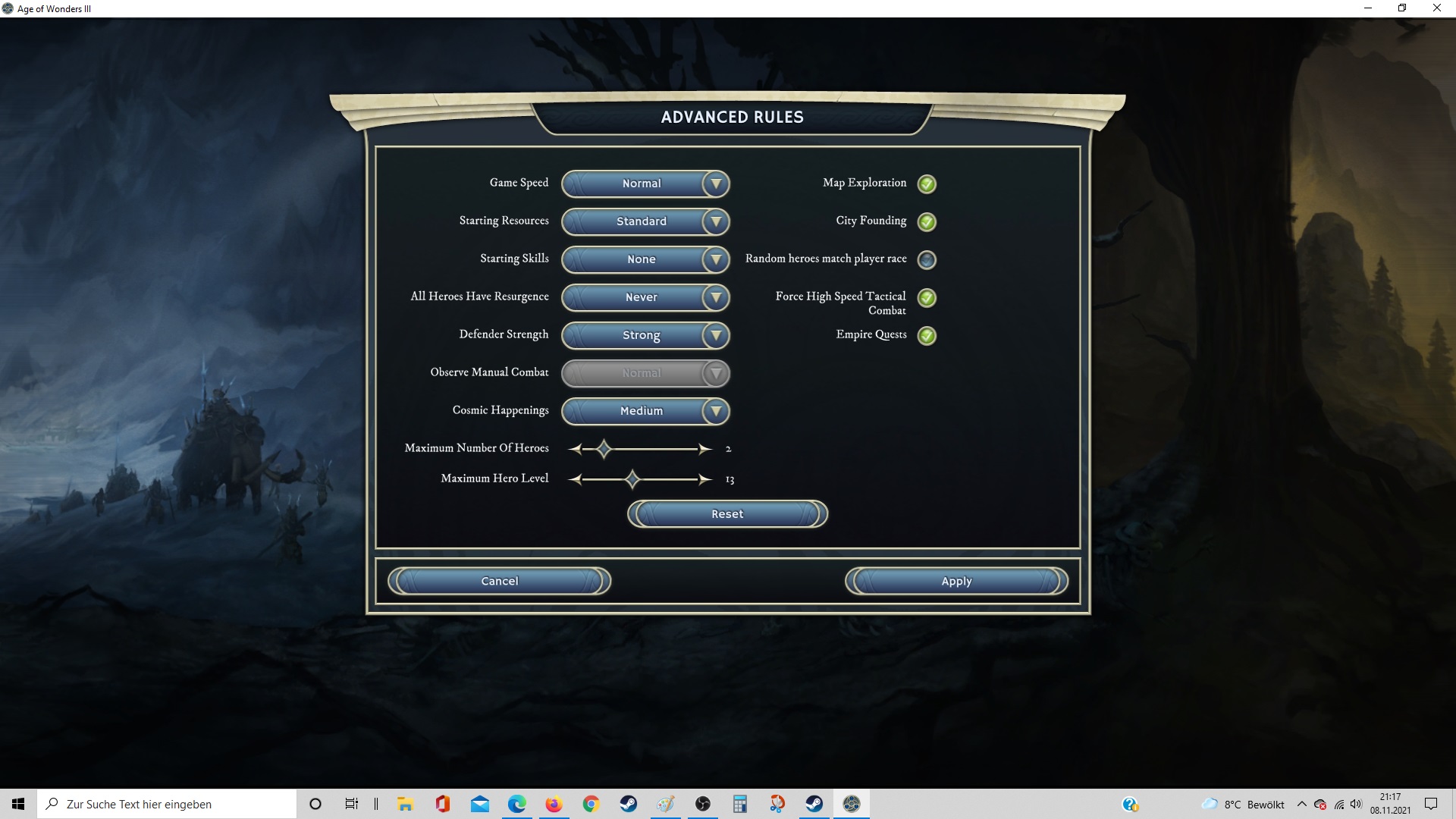This screenshot has height=819, width=1456.
Task: Open the Windows notification center
Action: pos(1431,804)
